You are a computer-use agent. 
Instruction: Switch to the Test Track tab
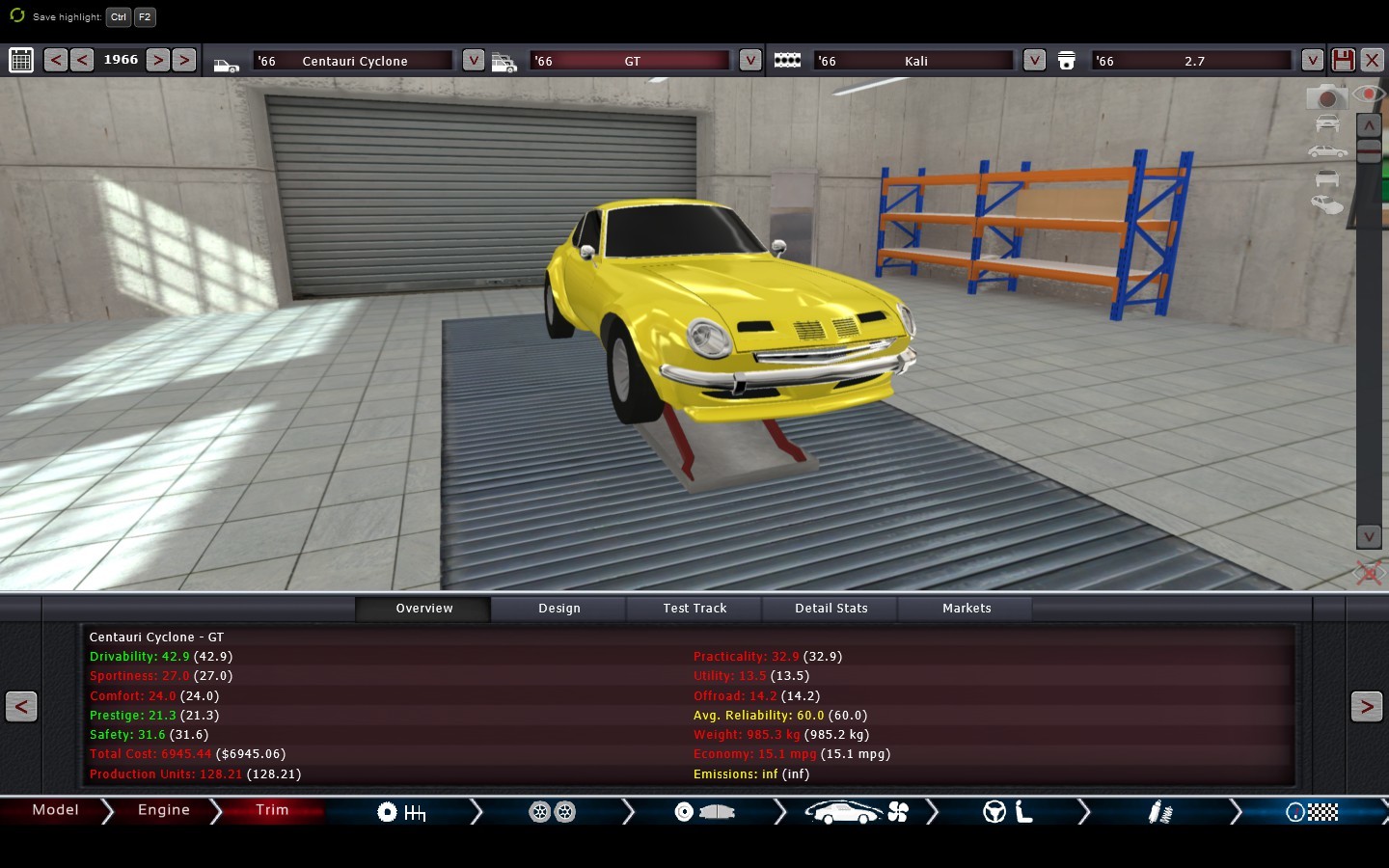(x=694, y=609)
